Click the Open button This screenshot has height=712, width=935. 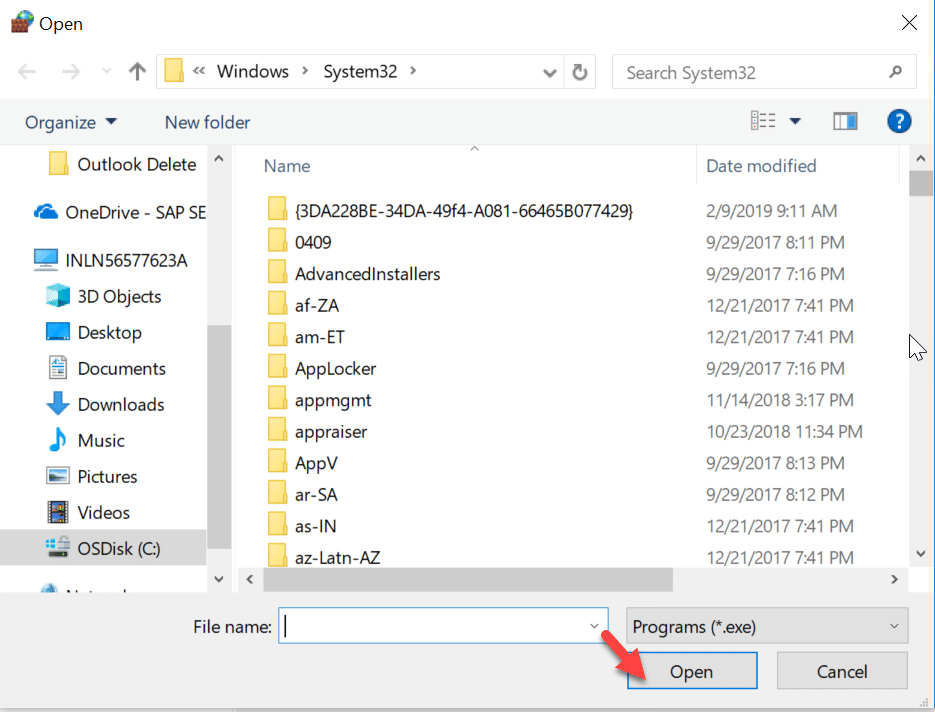[x=692, y=671]
